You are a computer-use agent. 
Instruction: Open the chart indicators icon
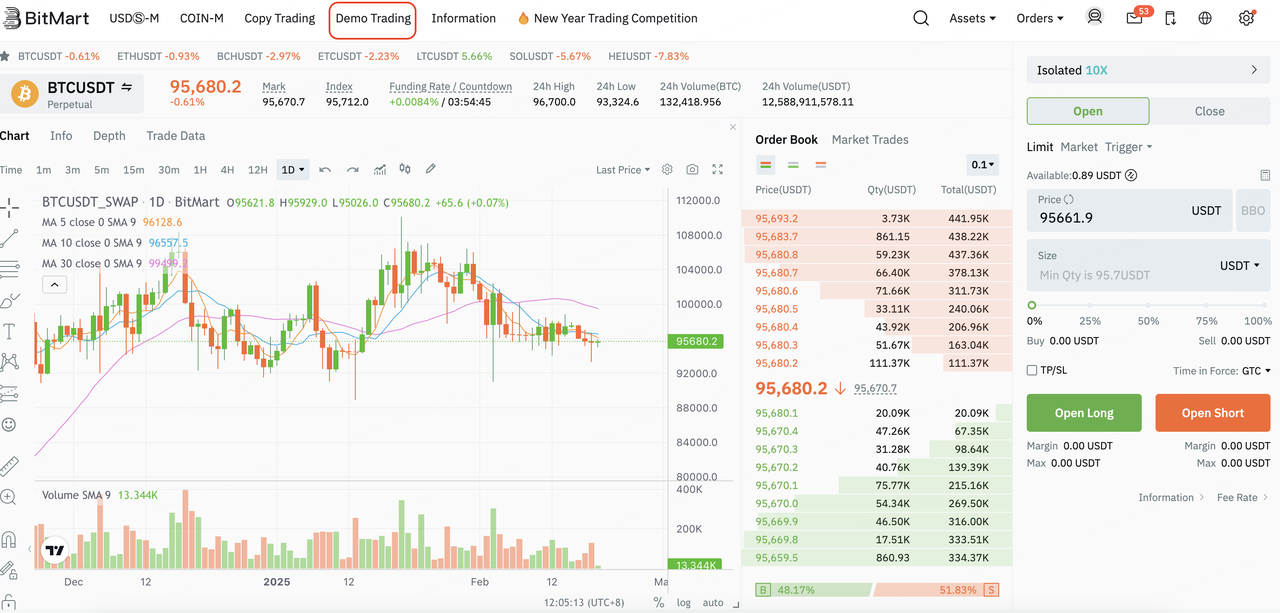[380, 170]
